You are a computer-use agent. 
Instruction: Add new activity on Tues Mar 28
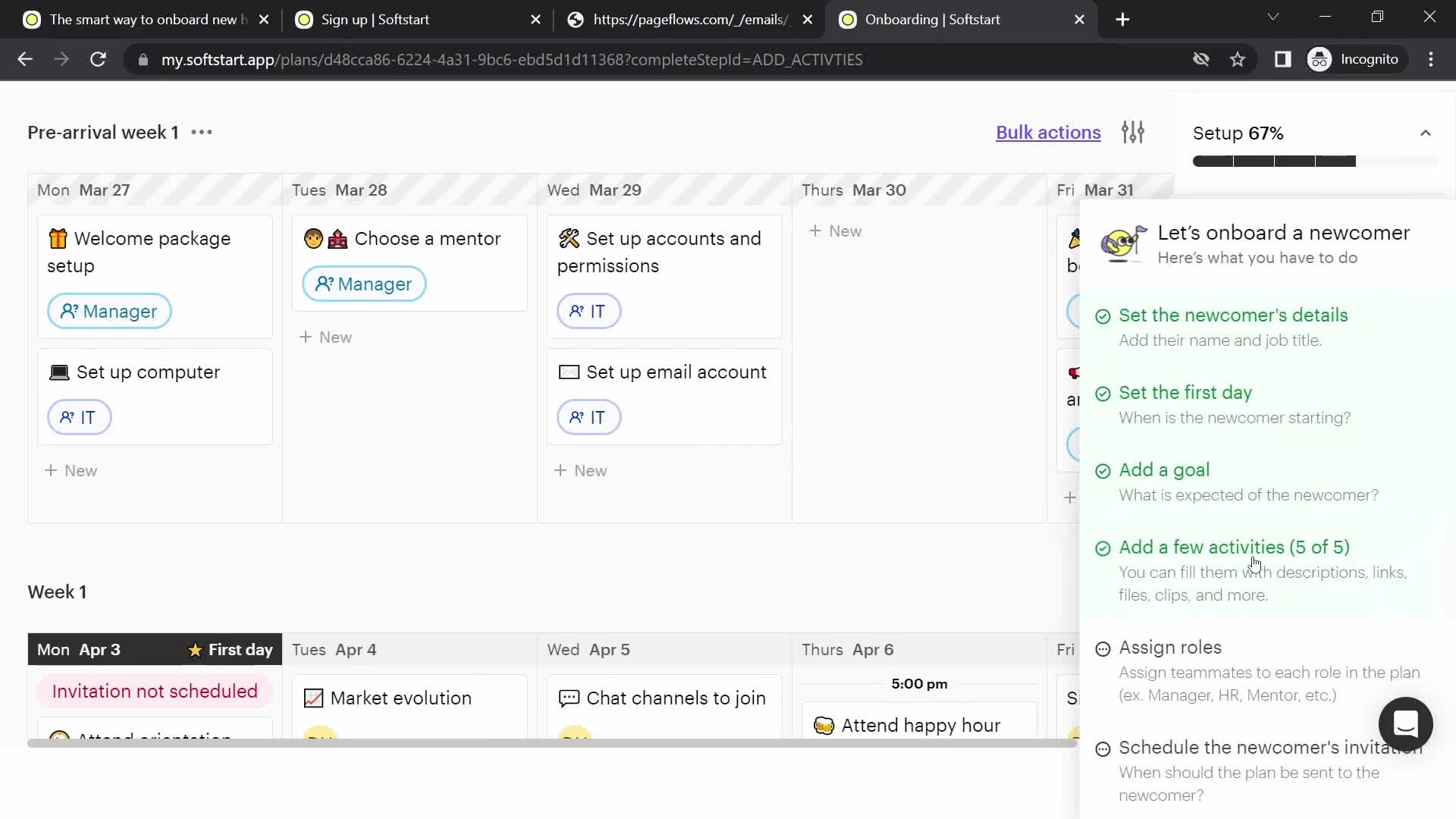325,337
